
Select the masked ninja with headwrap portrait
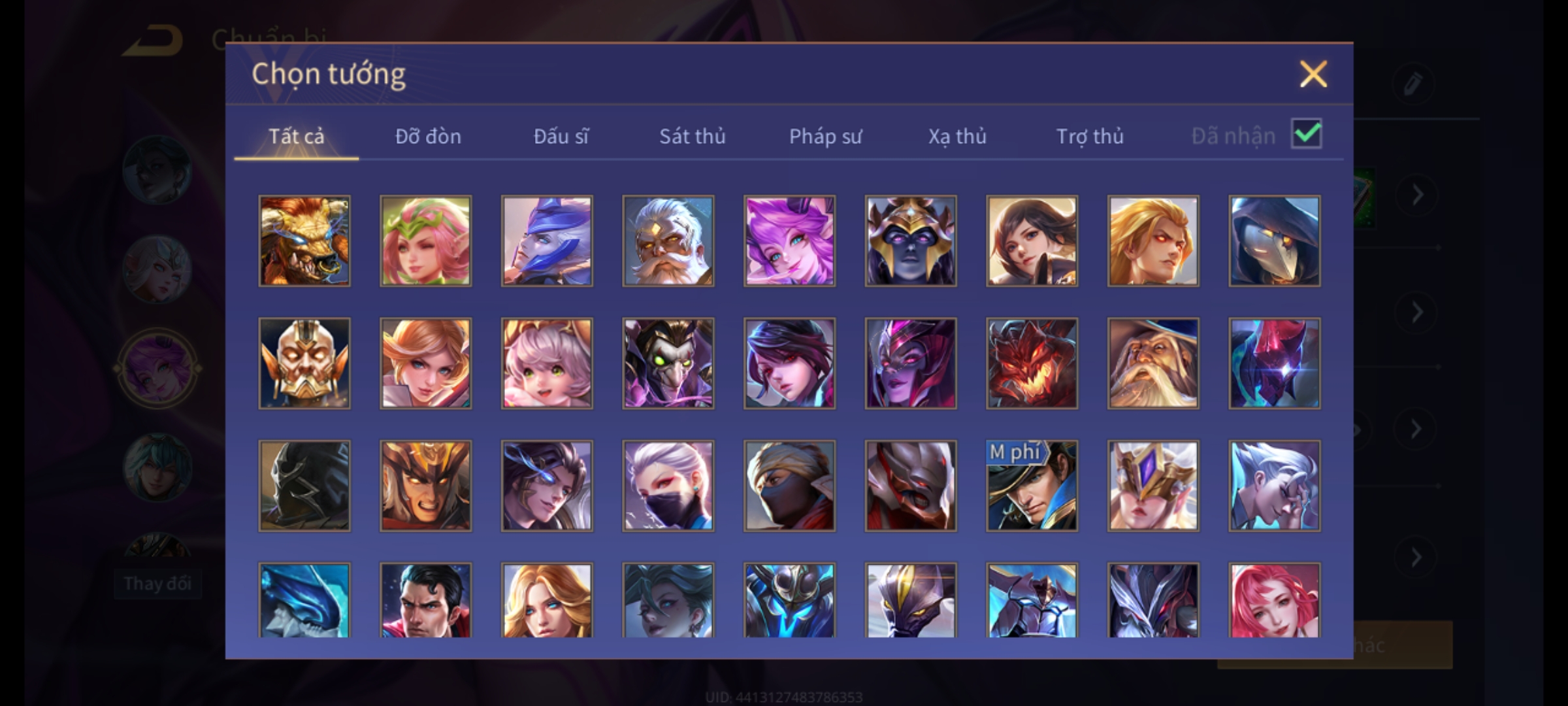(x=789, y=486)
